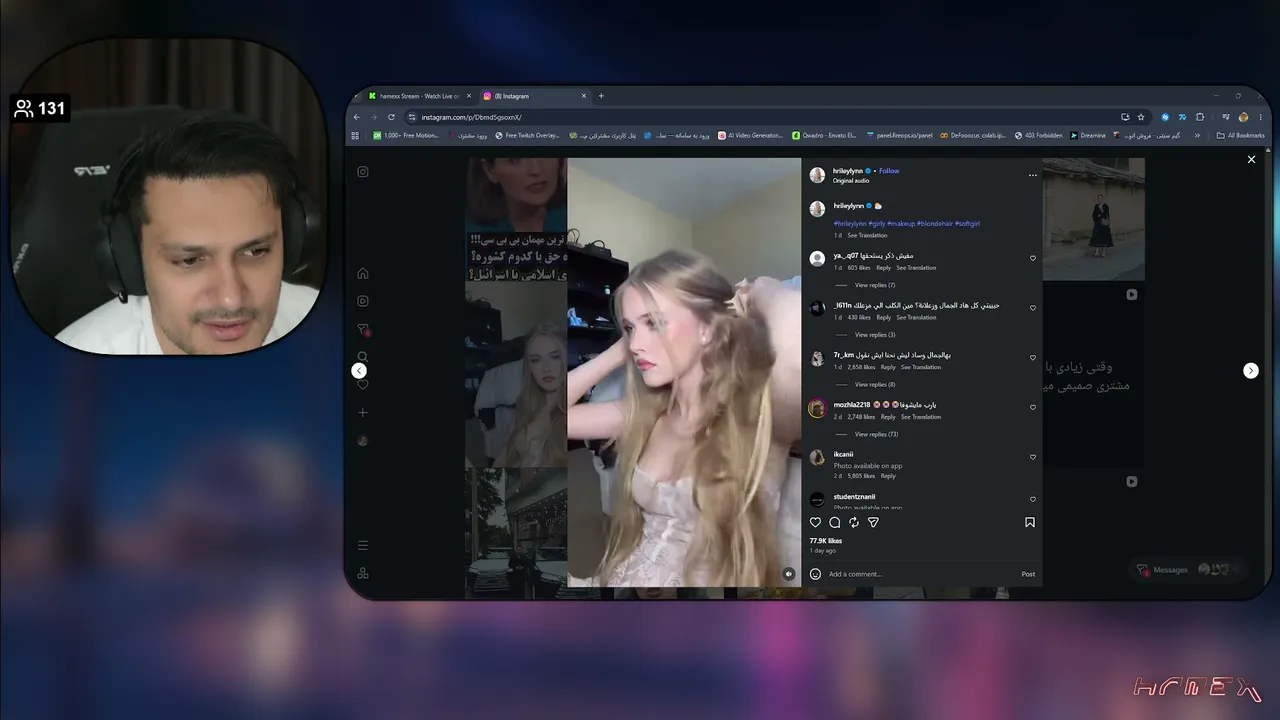Reply to the 7r_km comment
Viewport: 1280px width, 720px height.
coord(888,367)
